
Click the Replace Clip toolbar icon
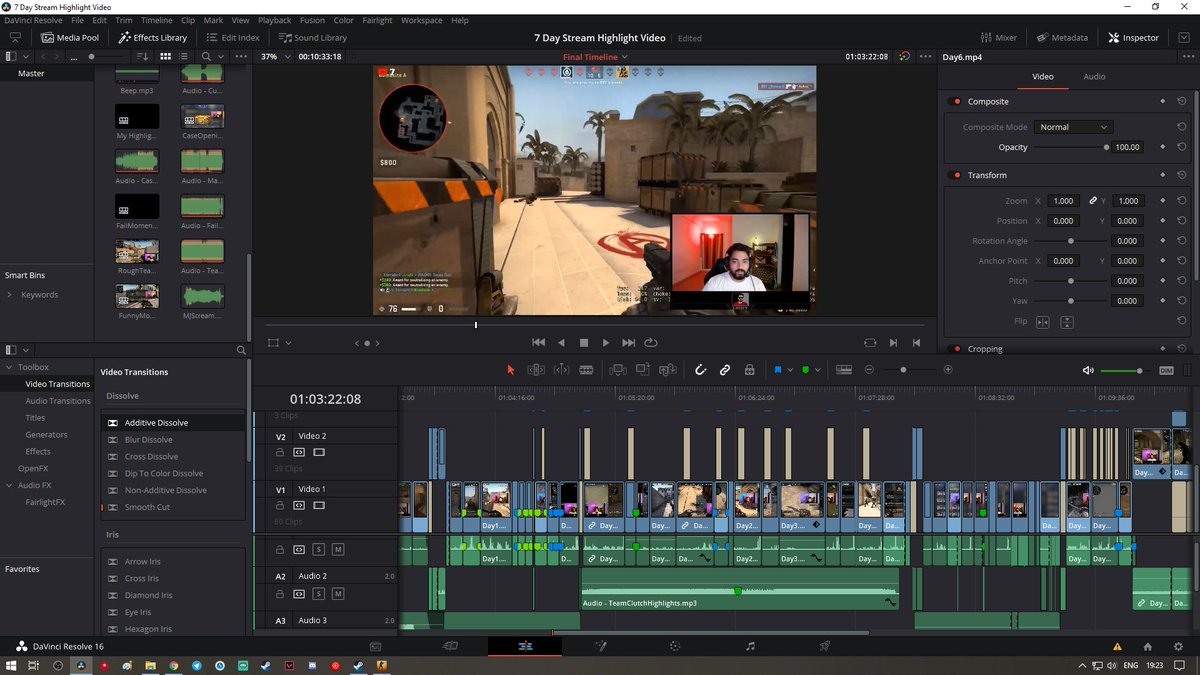668,370
